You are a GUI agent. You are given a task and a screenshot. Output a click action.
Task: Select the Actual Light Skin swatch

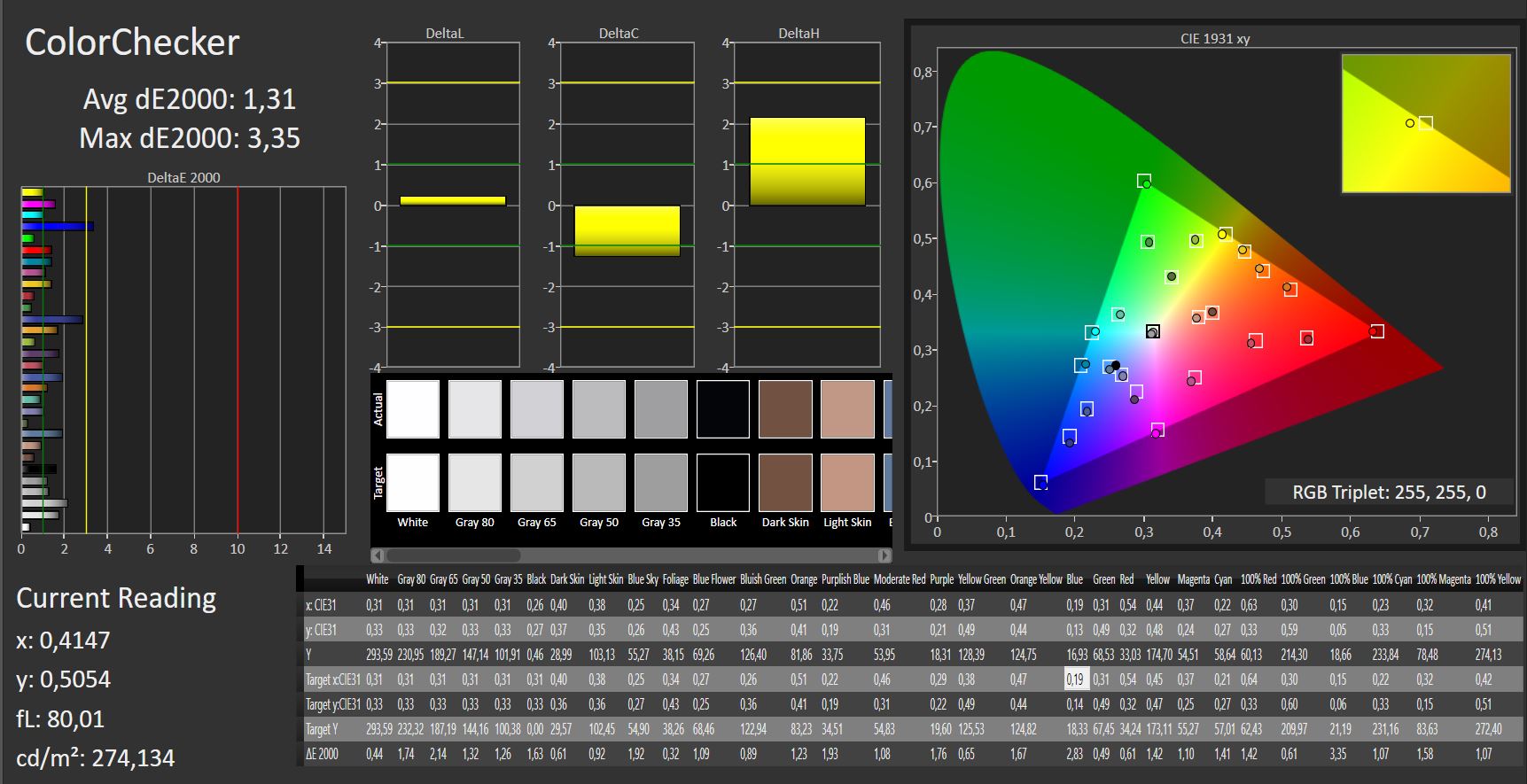tap(847, 409)
